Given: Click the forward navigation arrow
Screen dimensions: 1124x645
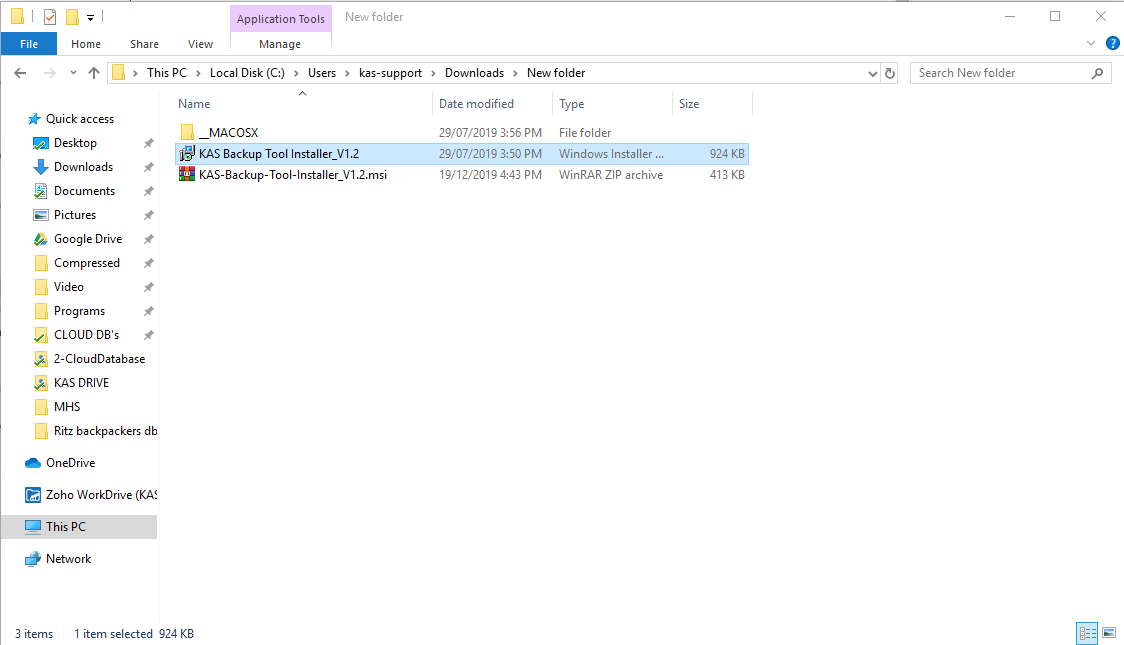Looking at the screenshot, I should [49, 73].
